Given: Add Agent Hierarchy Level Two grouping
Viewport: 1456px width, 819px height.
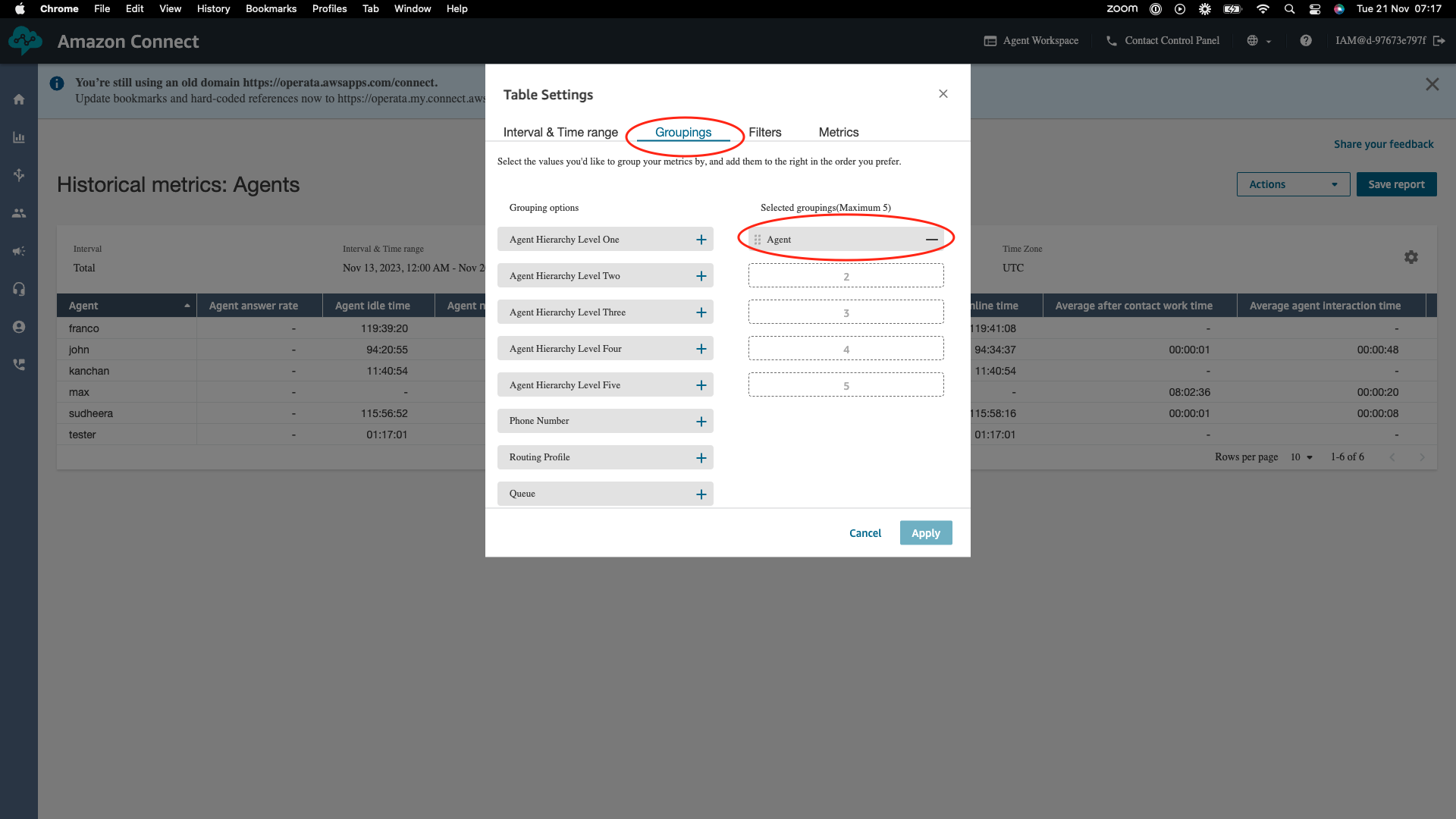Looking at the screenshot, I should [701, 276].
